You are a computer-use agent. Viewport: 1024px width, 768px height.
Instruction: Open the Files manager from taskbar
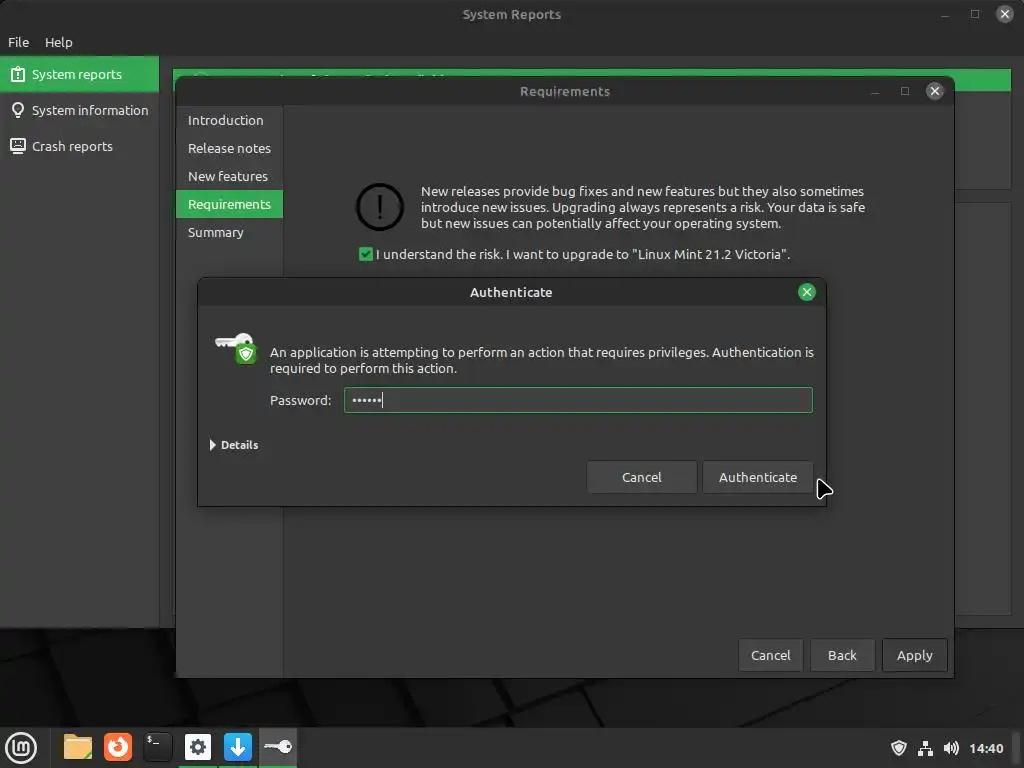(x=78, y=747)
